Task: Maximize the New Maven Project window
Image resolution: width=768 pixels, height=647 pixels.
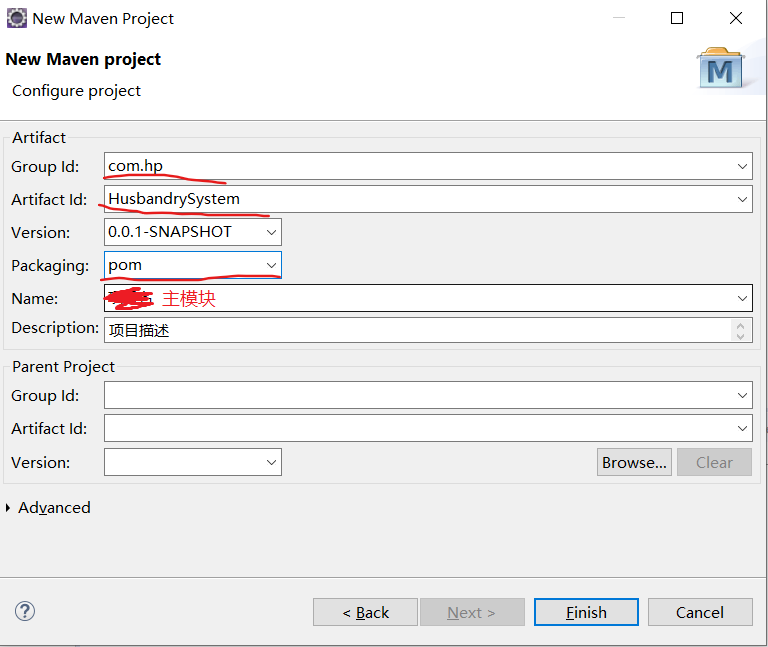Action: [x=677, y=18]
